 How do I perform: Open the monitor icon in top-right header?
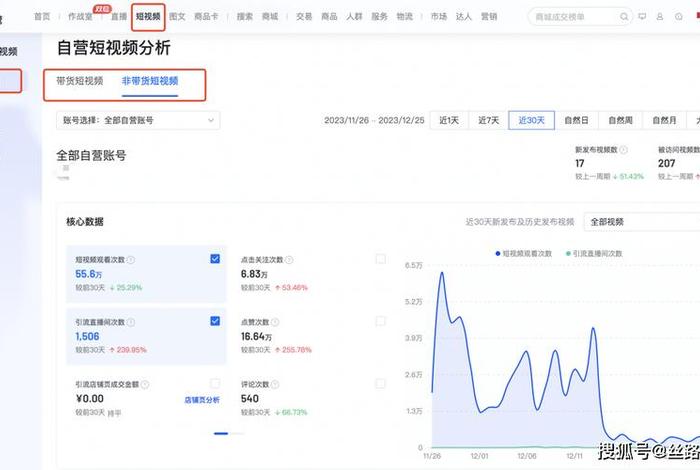[643, 17]
